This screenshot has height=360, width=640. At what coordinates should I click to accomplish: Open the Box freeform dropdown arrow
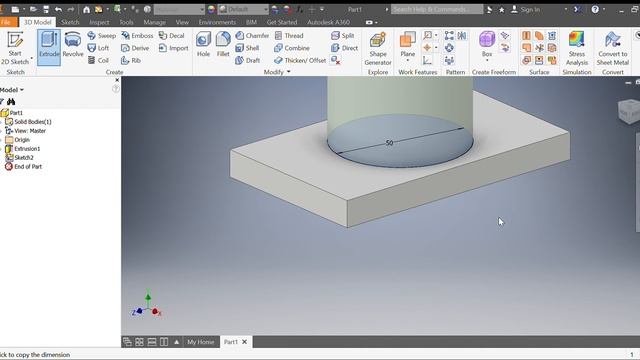[x=487, y=60]
